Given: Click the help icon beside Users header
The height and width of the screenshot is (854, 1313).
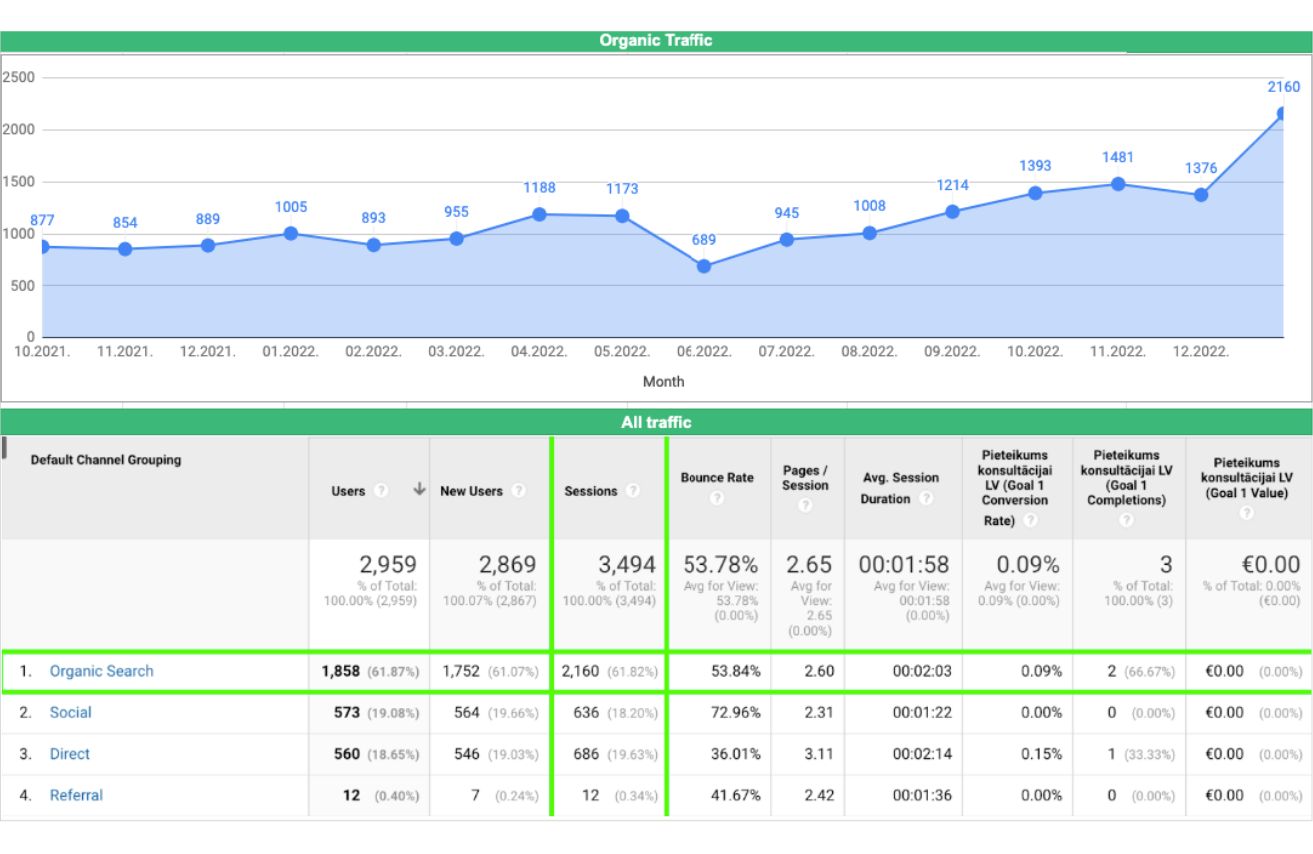Looking at the screenshot, I should tap(381, 491).
